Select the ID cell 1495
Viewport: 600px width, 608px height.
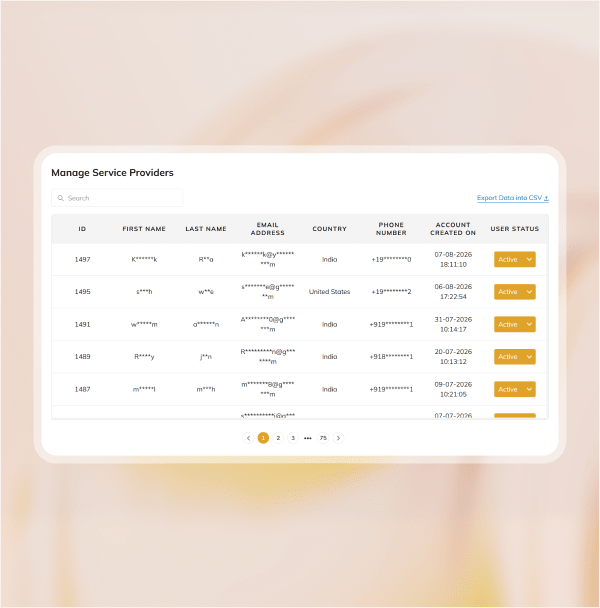[x=82, y=292]
